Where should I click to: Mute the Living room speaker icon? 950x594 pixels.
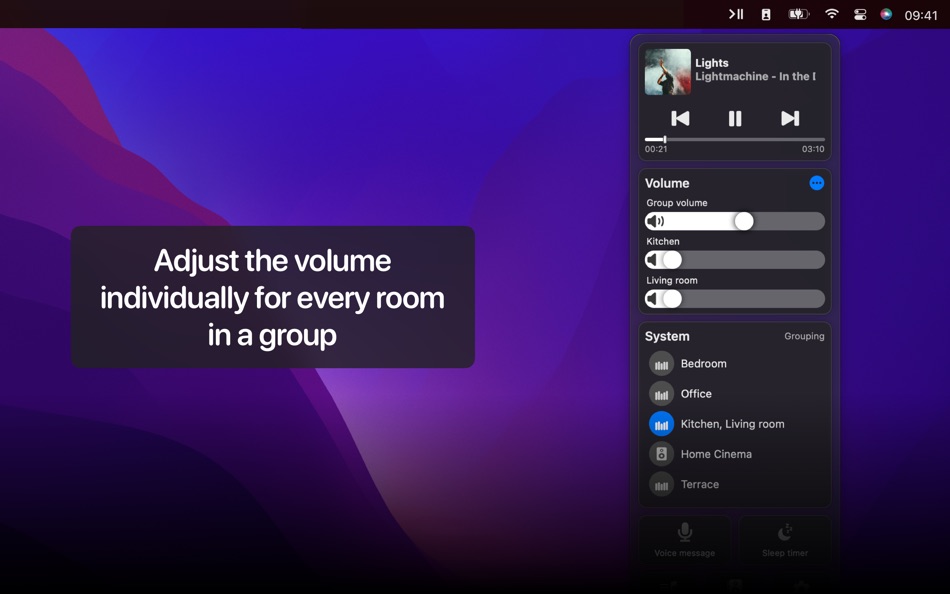point(652,299)
